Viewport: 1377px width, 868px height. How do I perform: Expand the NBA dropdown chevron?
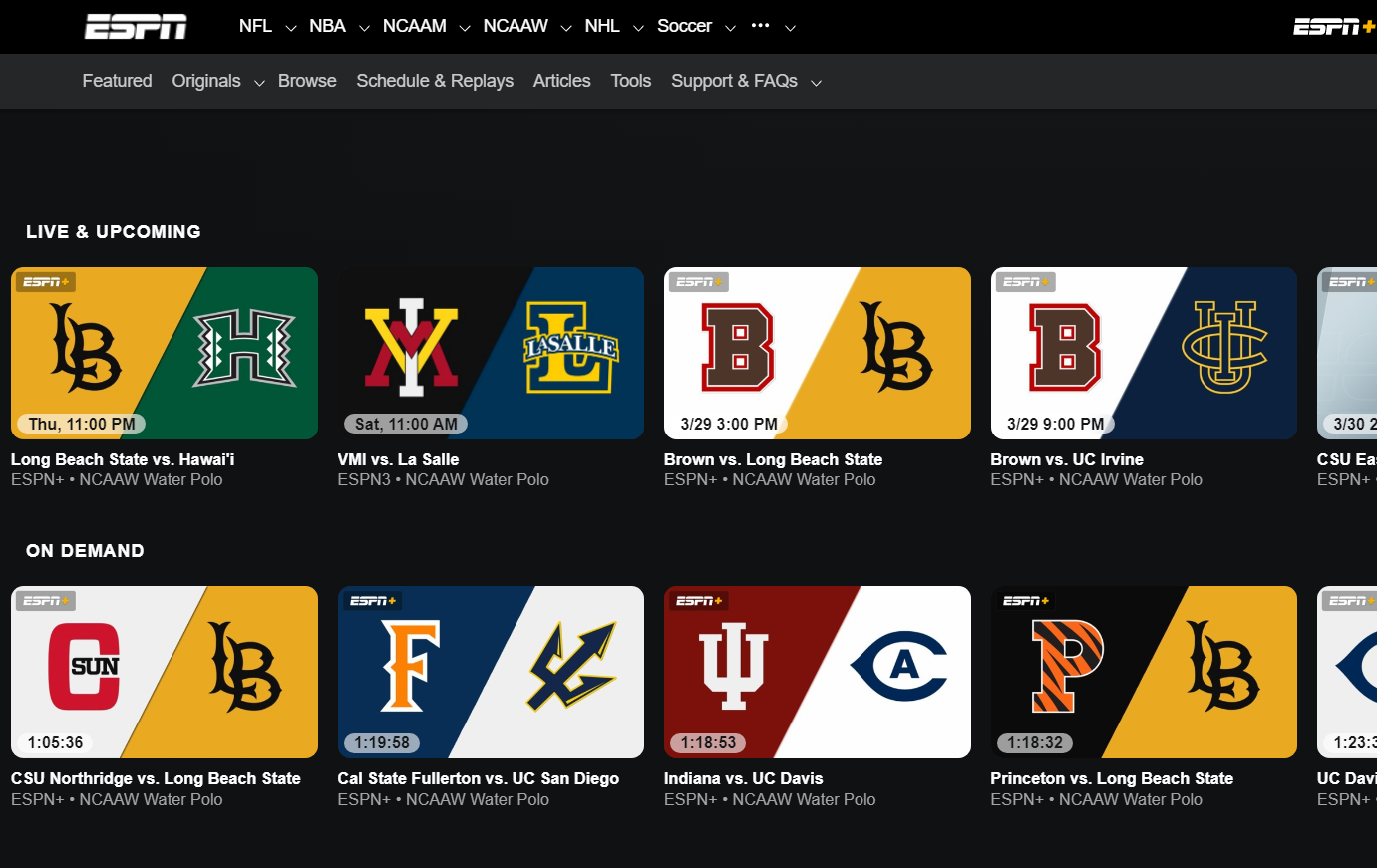[x=364, y=28]
